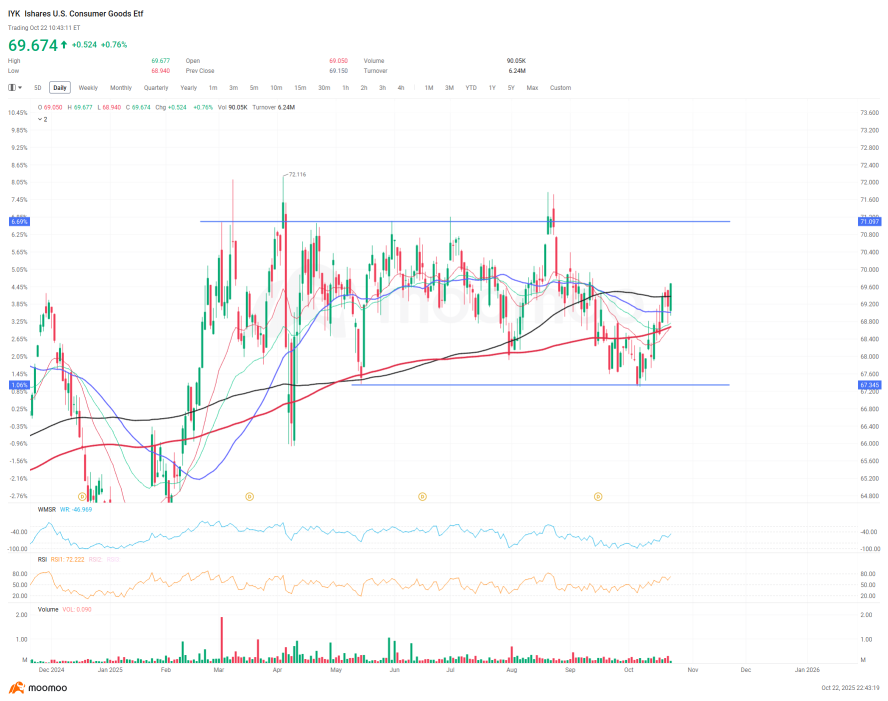Open the Custom range picker
This screenshot has height=701, width=888.
560,88
